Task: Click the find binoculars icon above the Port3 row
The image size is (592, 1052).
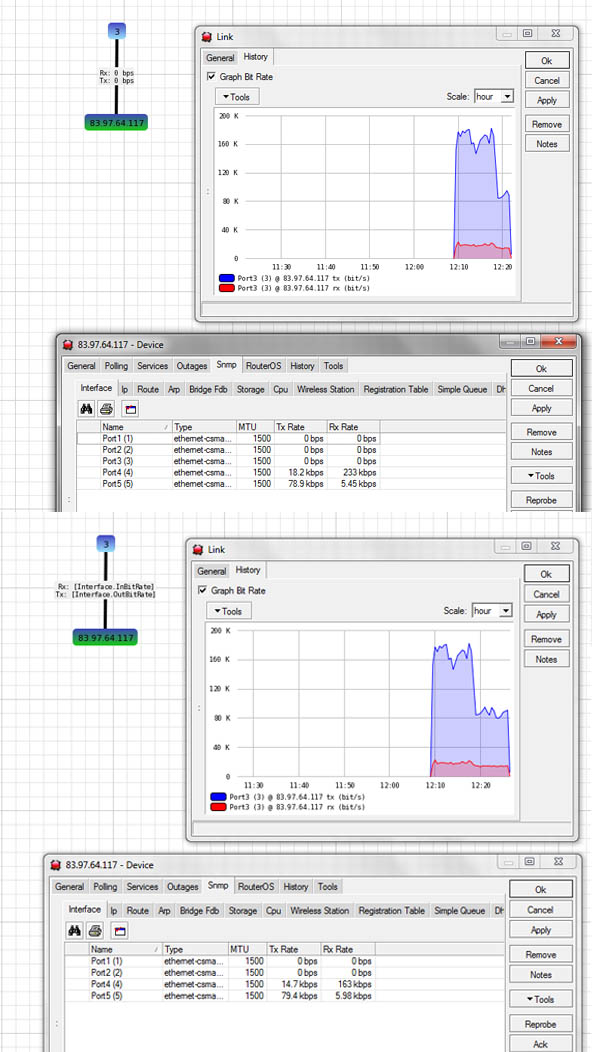Action: coord(87,408)
